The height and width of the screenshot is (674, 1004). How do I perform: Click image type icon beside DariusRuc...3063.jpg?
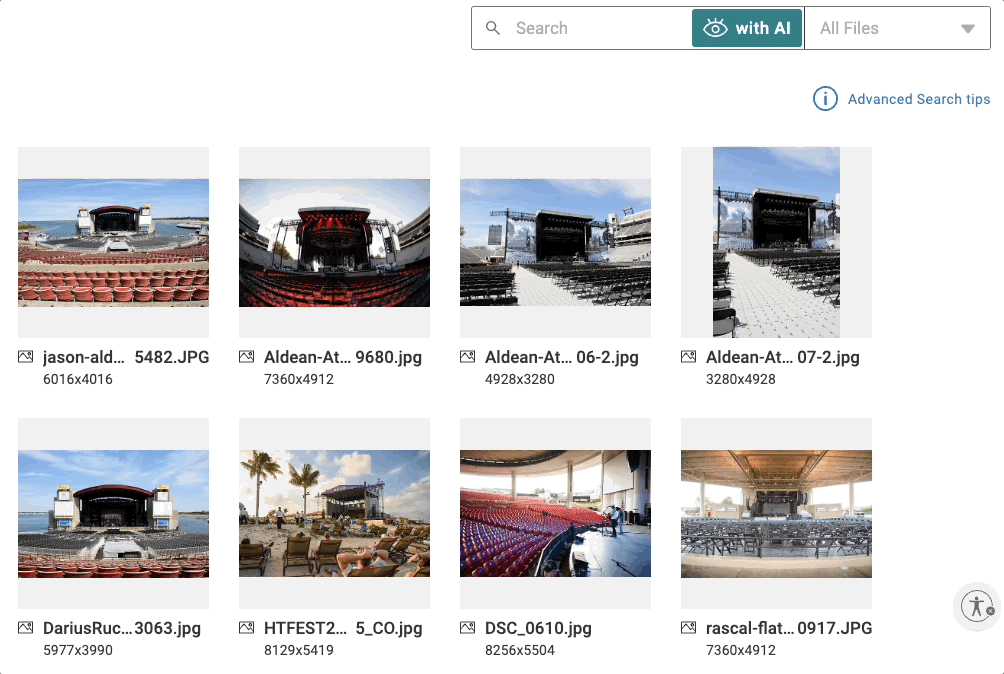[x=26, y=627]
